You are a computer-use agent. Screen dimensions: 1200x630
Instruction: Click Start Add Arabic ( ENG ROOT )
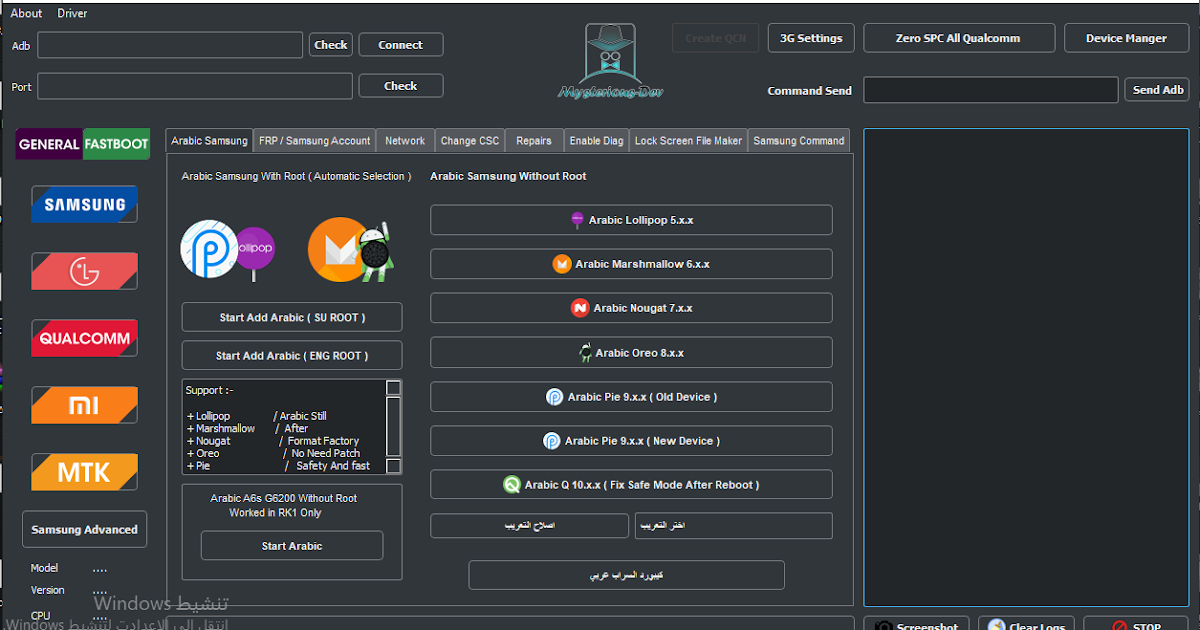coord(292,355)
